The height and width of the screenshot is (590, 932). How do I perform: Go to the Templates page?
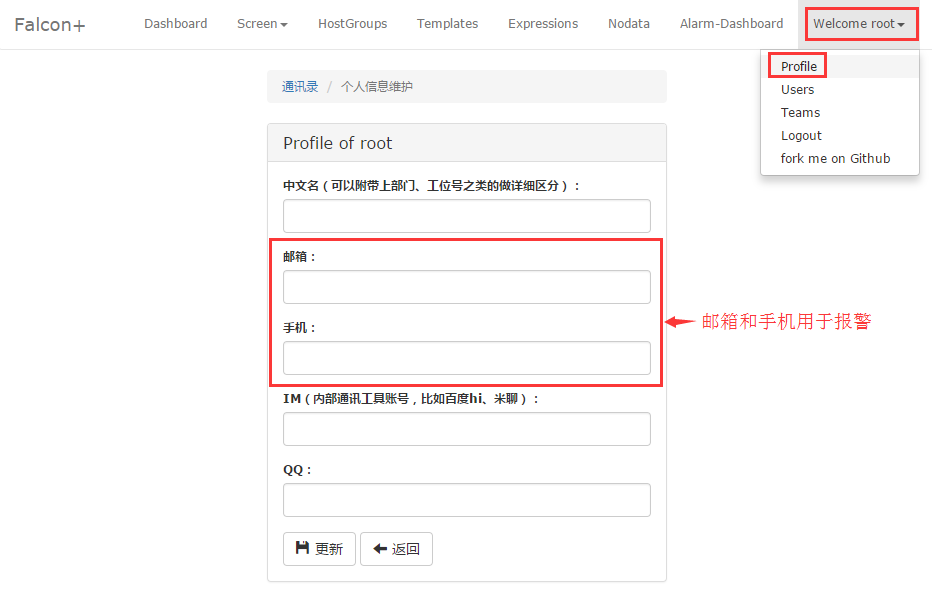(447, 23)
